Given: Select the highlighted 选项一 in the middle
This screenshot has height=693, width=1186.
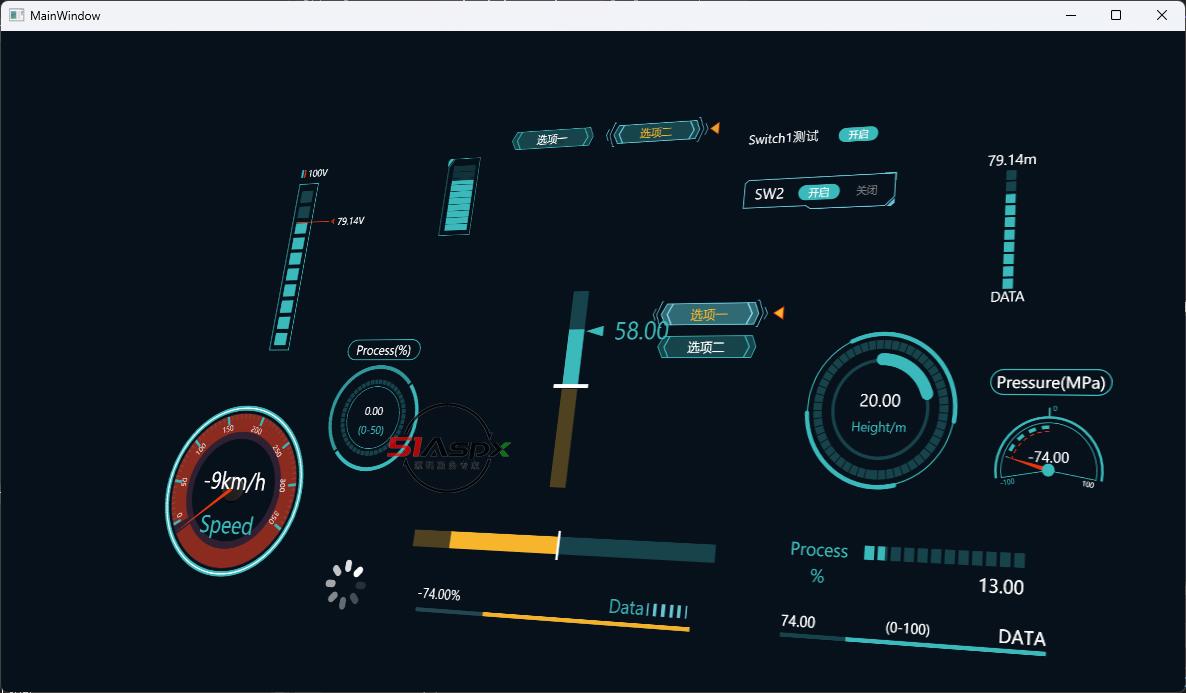Looking at the screenshot, I should click(709, 315).
